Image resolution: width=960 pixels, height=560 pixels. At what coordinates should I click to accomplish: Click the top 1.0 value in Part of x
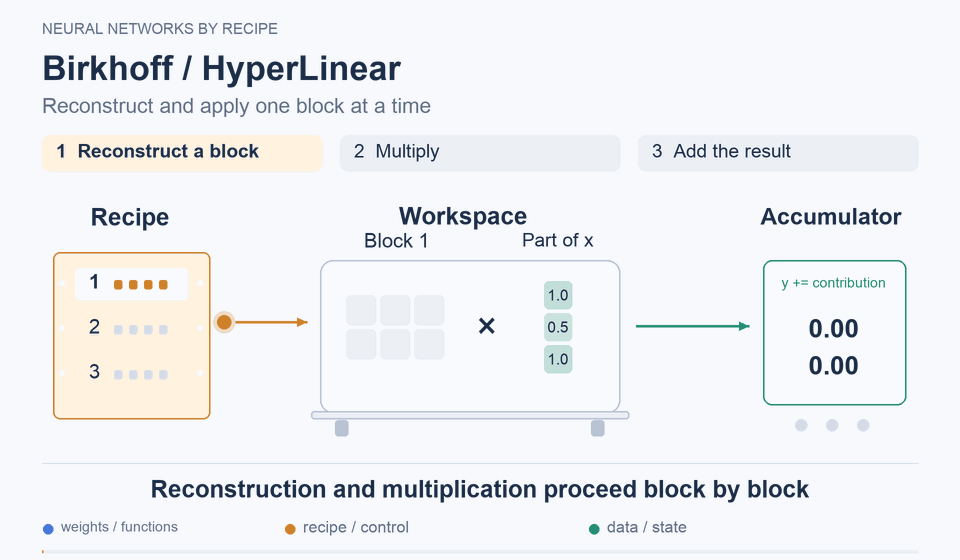coord(558,296)
